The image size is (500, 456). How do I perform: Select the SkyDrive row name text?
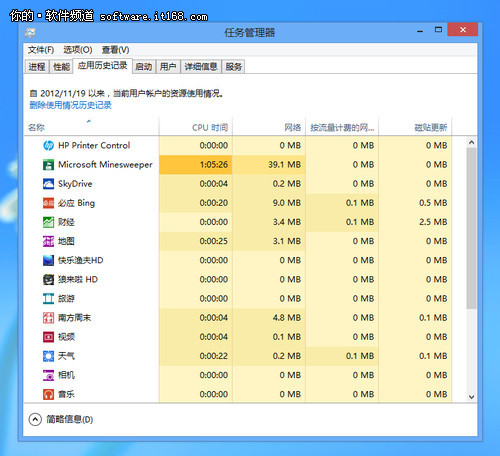click(75, 184)
